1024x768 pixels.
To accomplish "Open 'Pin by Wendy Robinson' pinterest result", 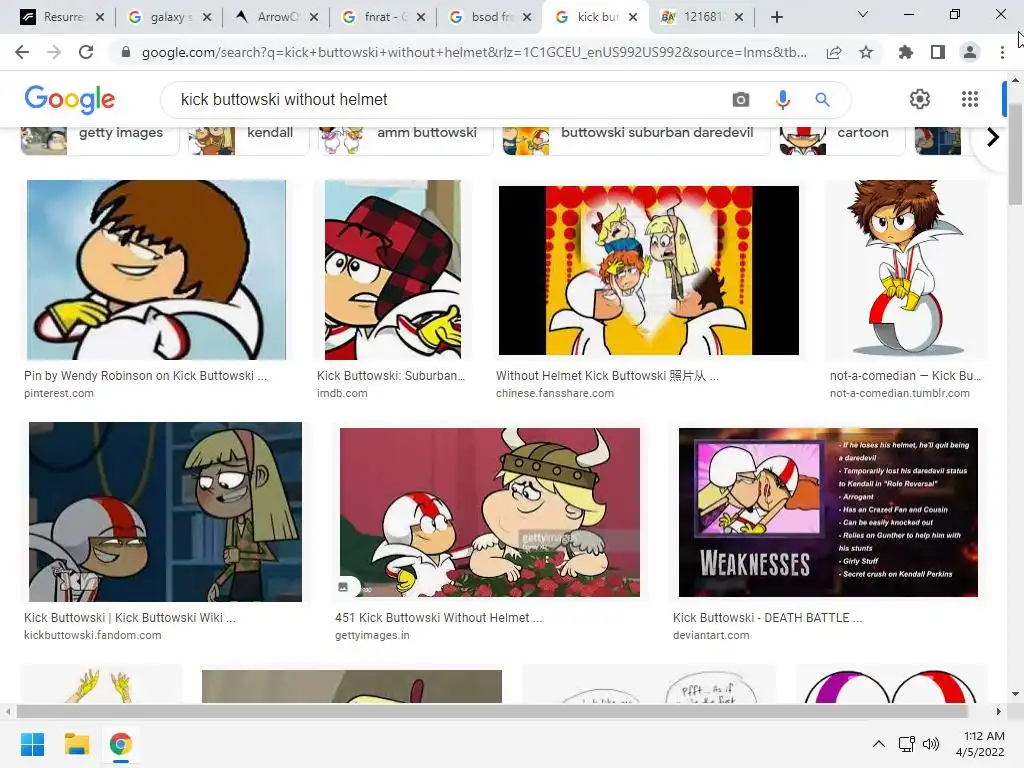I will tap(145, 376).
